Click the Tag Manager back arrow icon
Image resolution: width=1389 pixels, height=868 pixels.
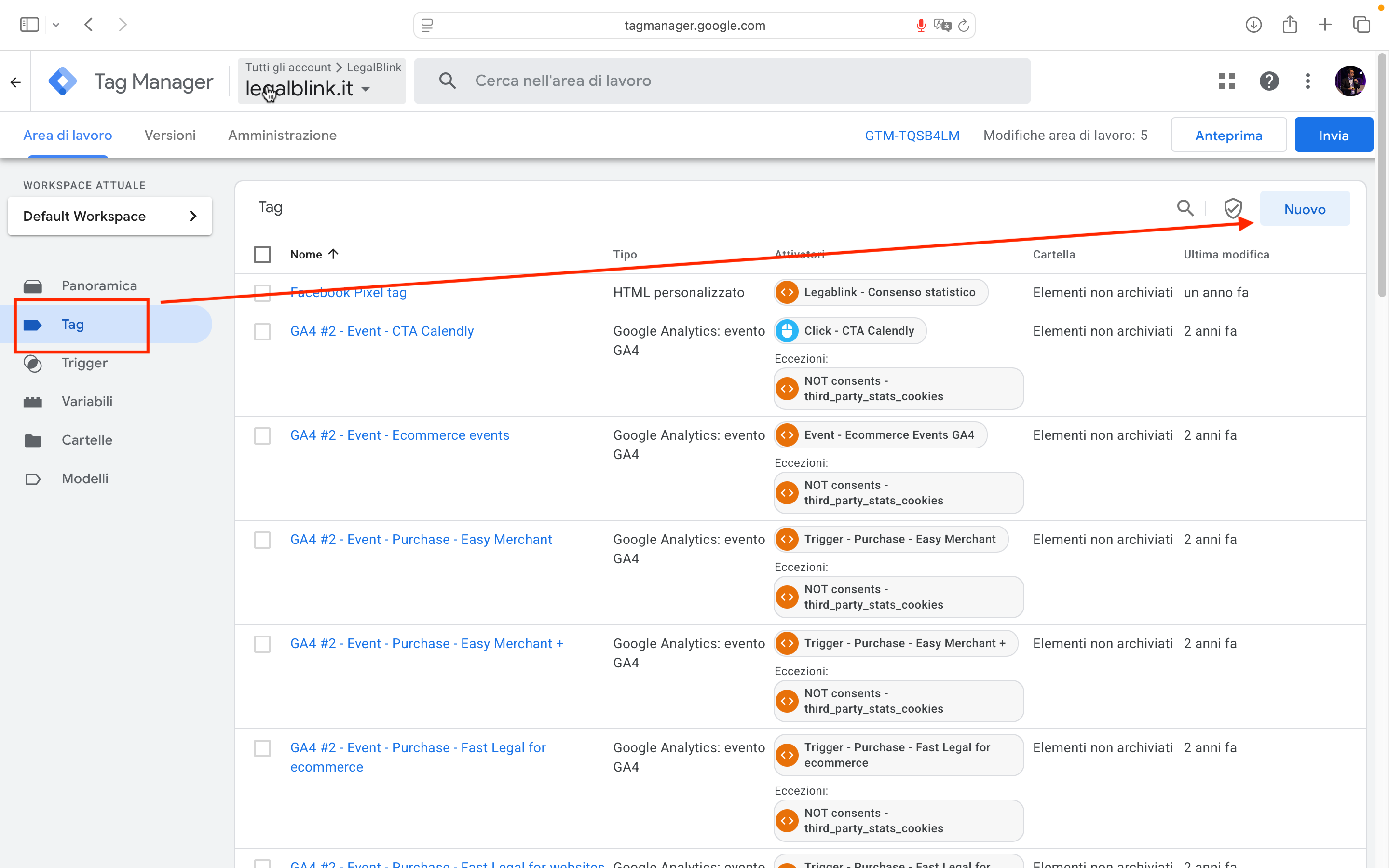tap(15, 82)
